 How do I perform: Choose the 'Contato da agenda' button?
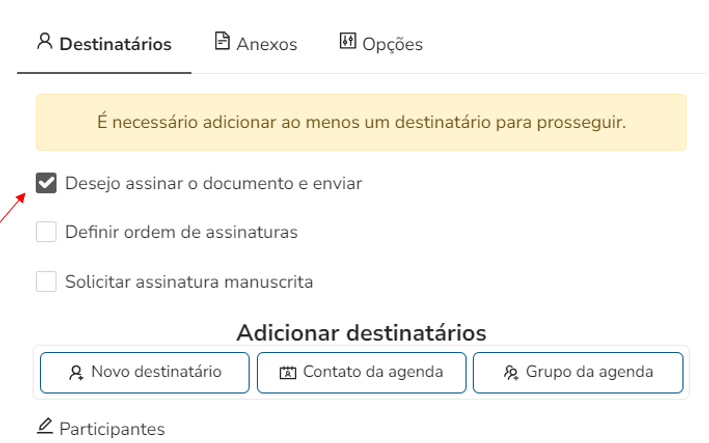[x=361, y=373]
